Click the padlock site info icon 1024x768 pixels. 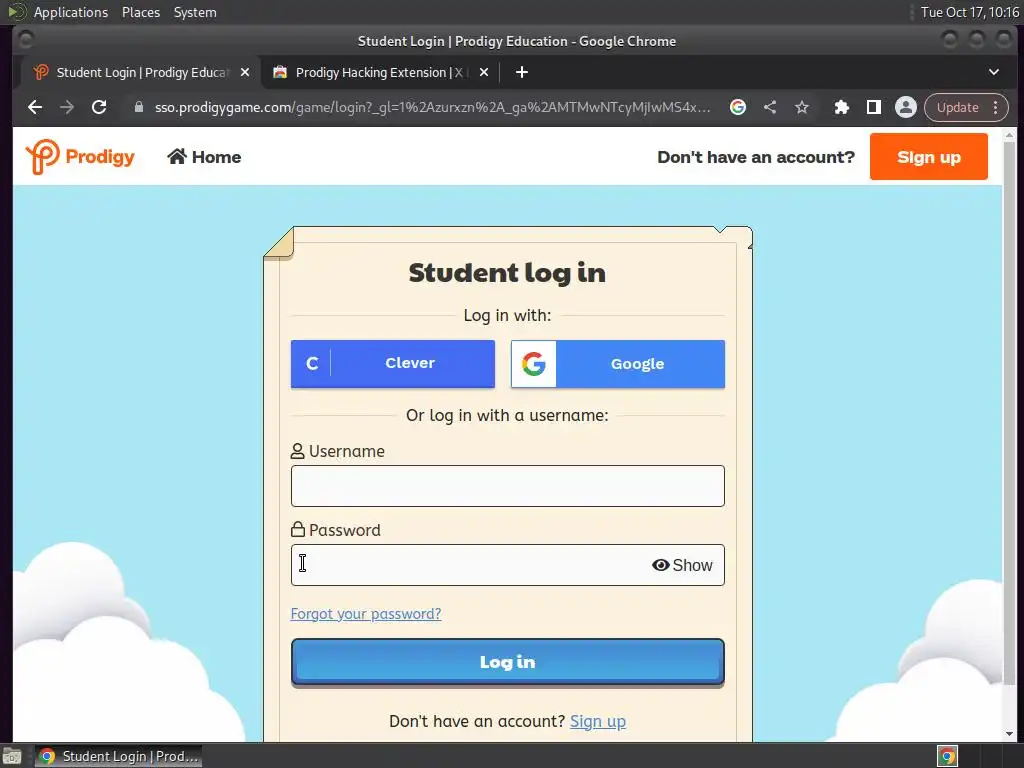point(138,107)
